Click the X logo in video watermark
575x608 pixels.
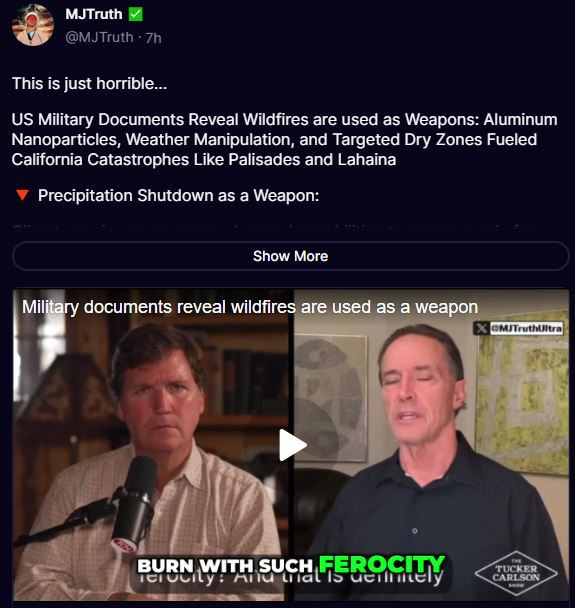481,328
